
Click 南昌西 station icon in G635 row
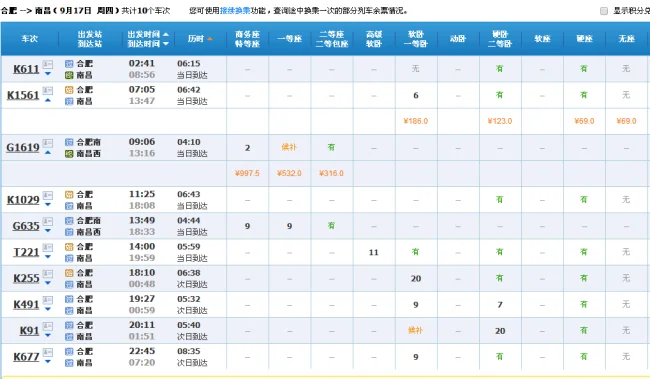[69, 232]
